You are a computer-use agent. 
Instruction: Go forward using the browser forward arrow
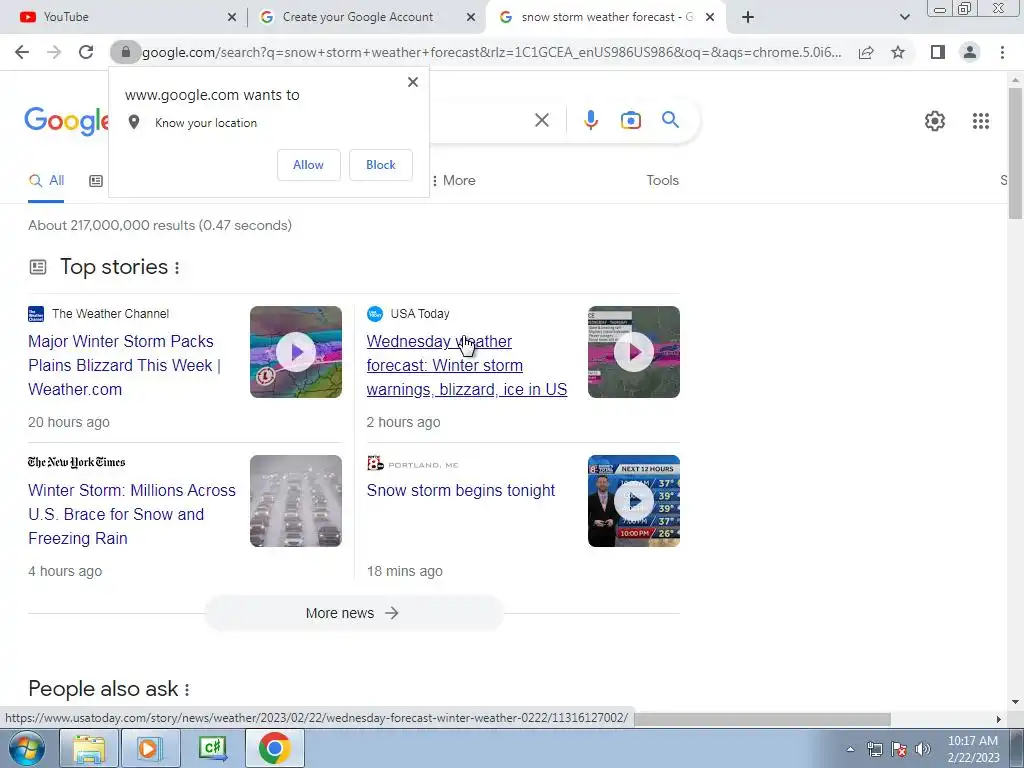(x=54, y=52)
